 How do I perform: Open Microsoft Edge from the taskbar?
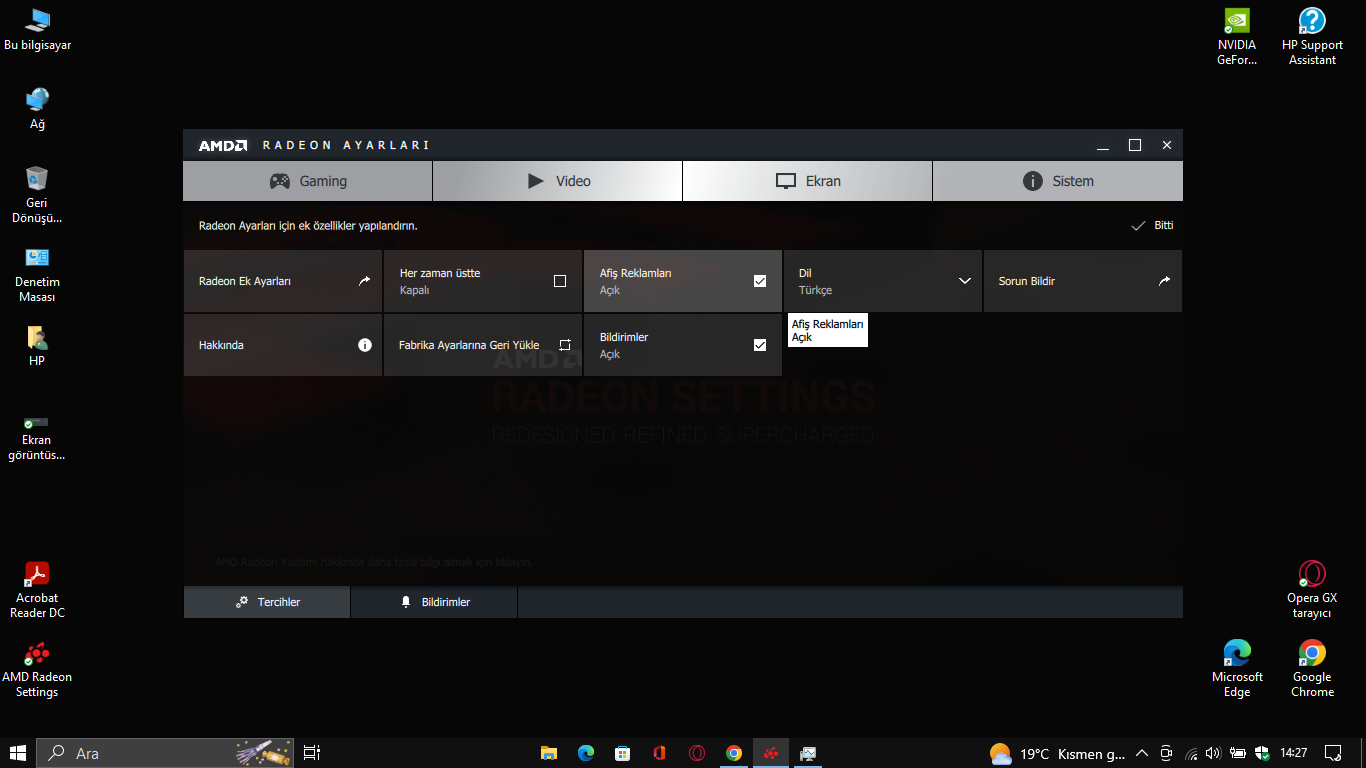pos(585,753)
